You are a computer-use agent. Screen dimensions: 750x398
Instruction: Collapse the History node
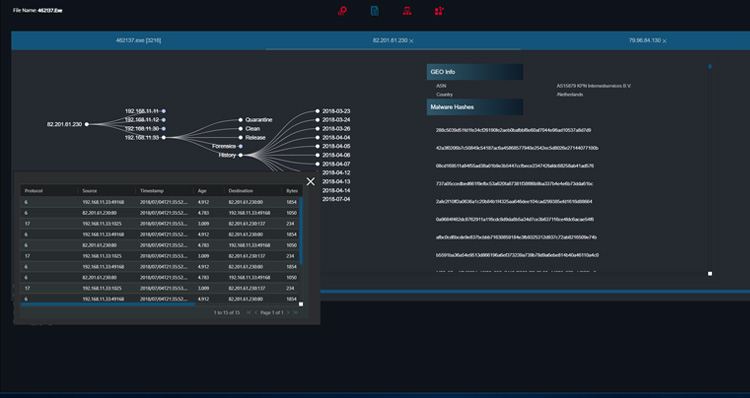(241, 155)
